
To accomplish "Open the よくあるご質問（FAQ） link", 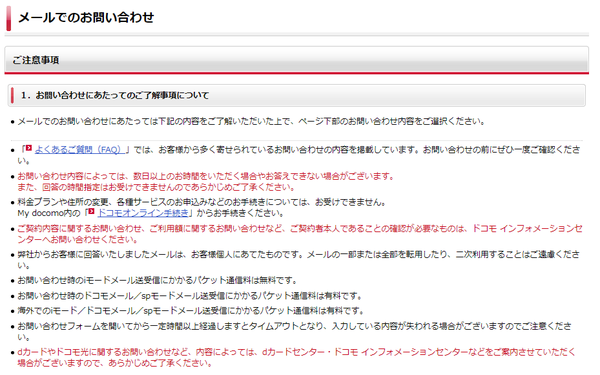I will (79, 150).
